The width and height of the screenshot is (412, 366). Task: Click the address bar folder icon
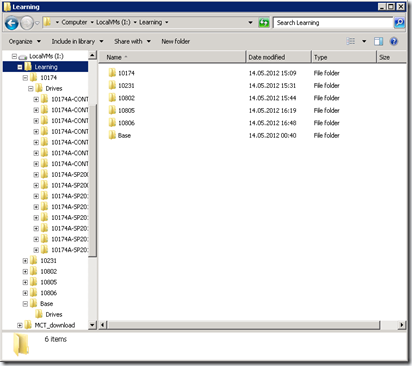coord(47,22)
